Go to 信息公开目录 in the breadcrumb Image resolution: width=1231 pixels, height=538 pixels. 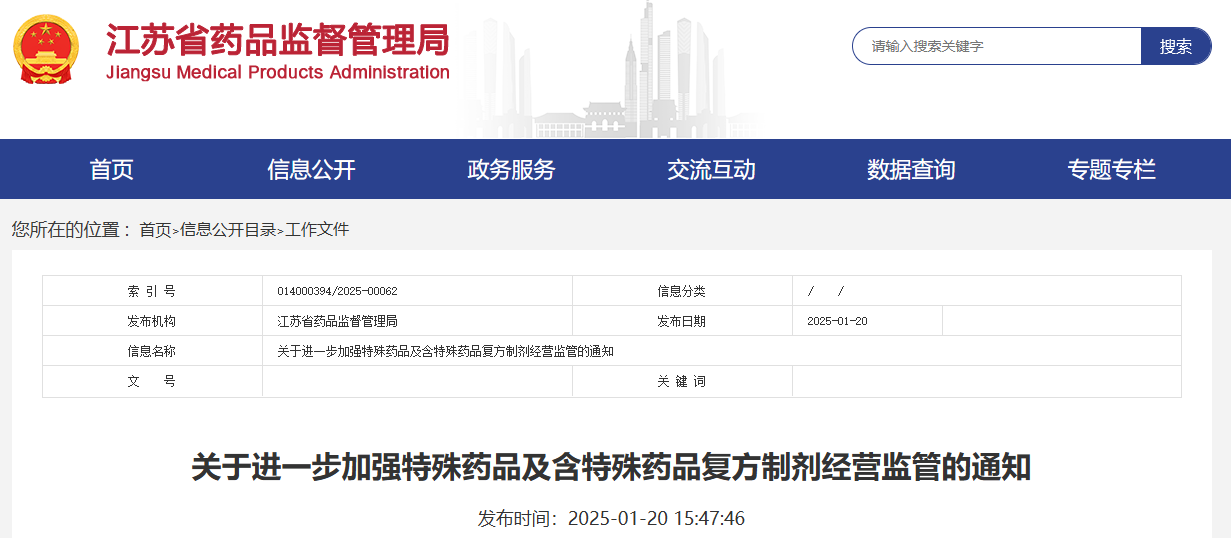tap(228, 230)
